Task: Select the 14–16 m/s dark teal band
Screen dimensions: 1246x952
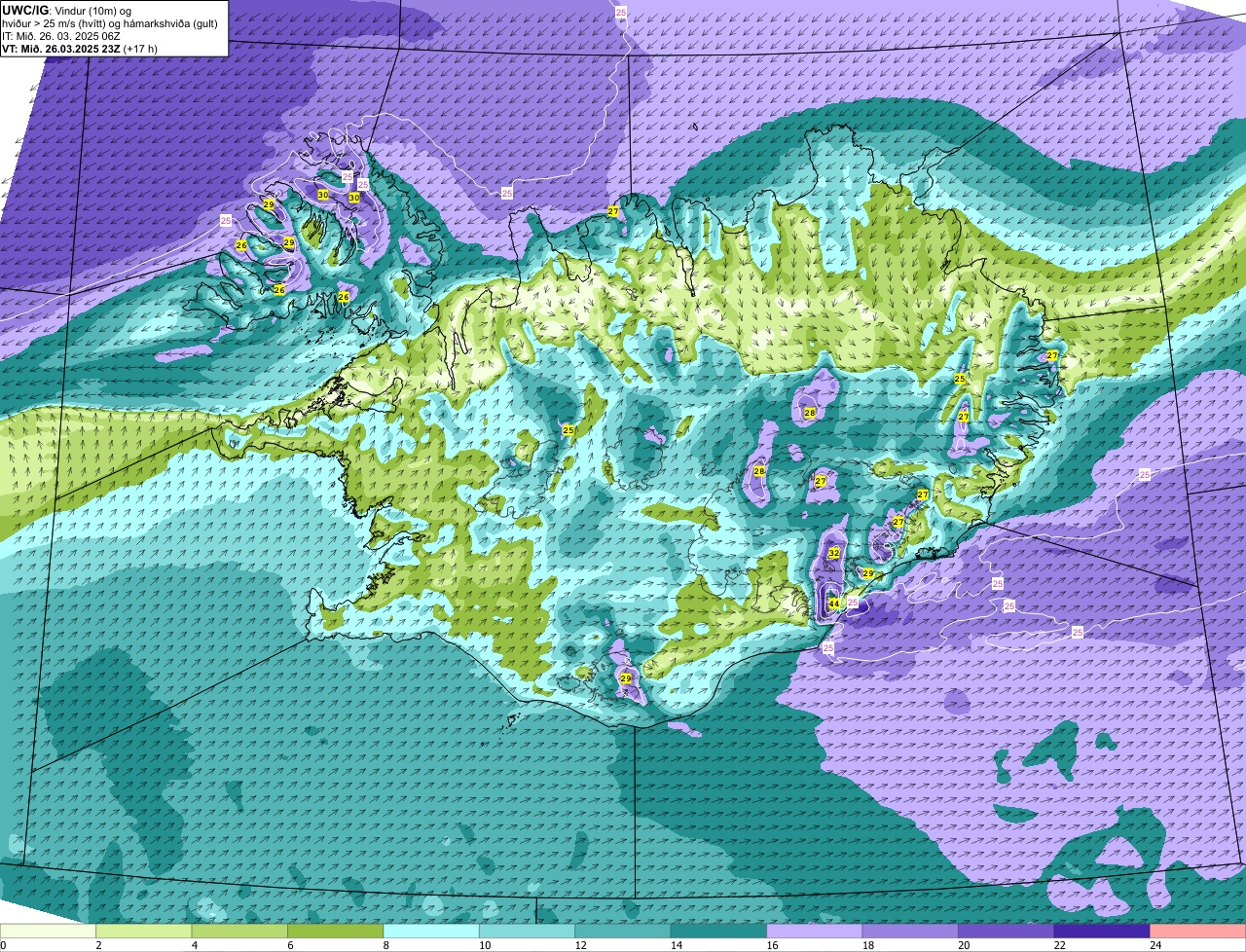Action: pos(719,931)
